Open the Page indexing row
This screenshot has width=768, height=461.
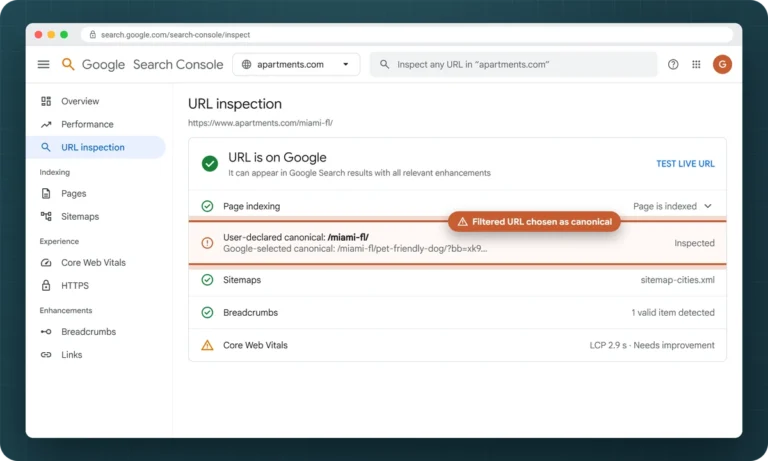457,206
